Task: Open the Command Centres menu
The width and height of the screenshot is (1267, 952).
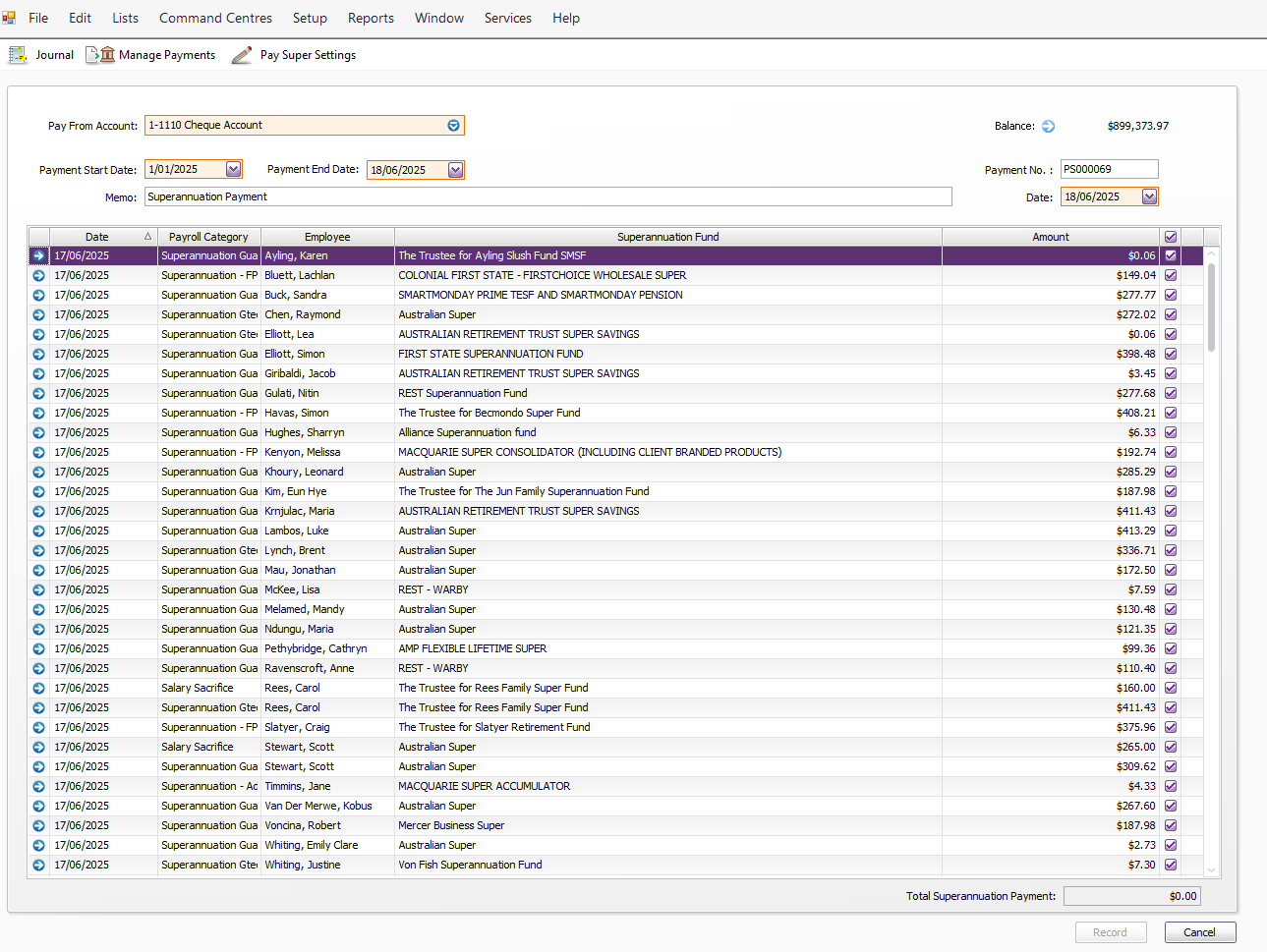Action: [x=215, y=18]
